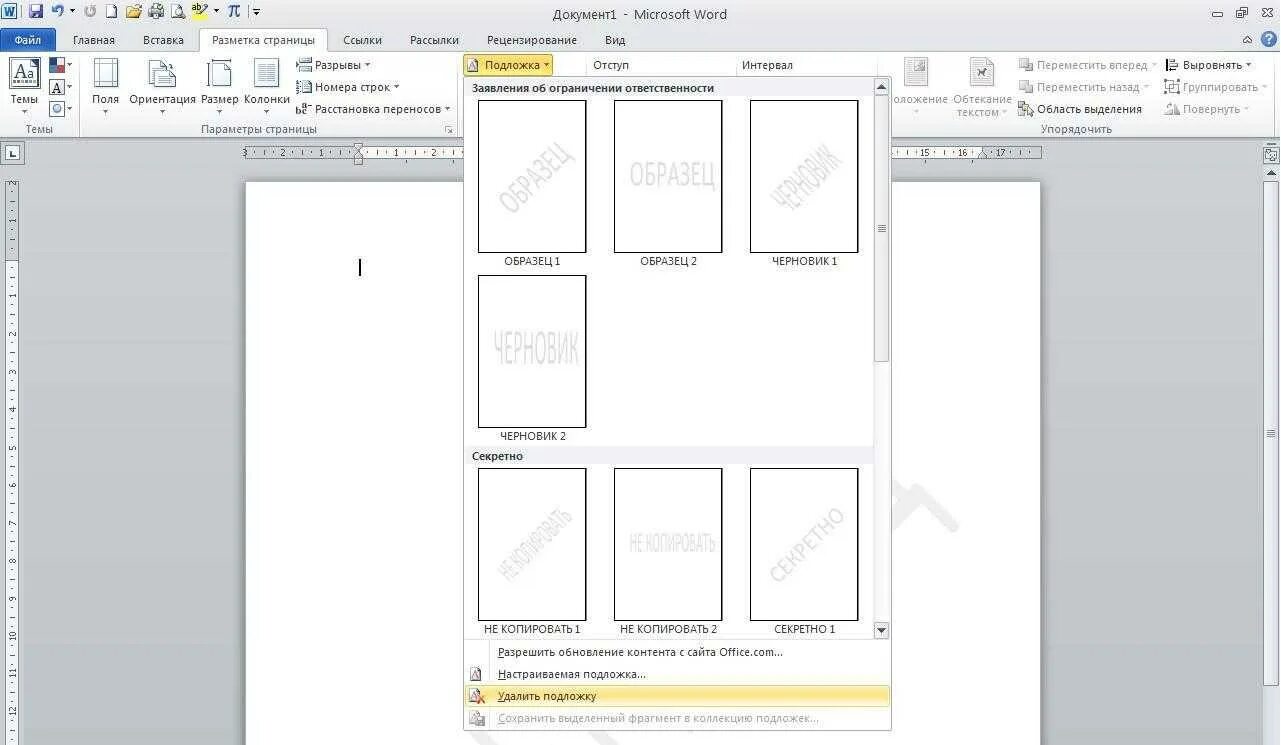Click the right indent marker on ruler
Viewport: 1281px width, 745px height.
(x=984, y=155)
